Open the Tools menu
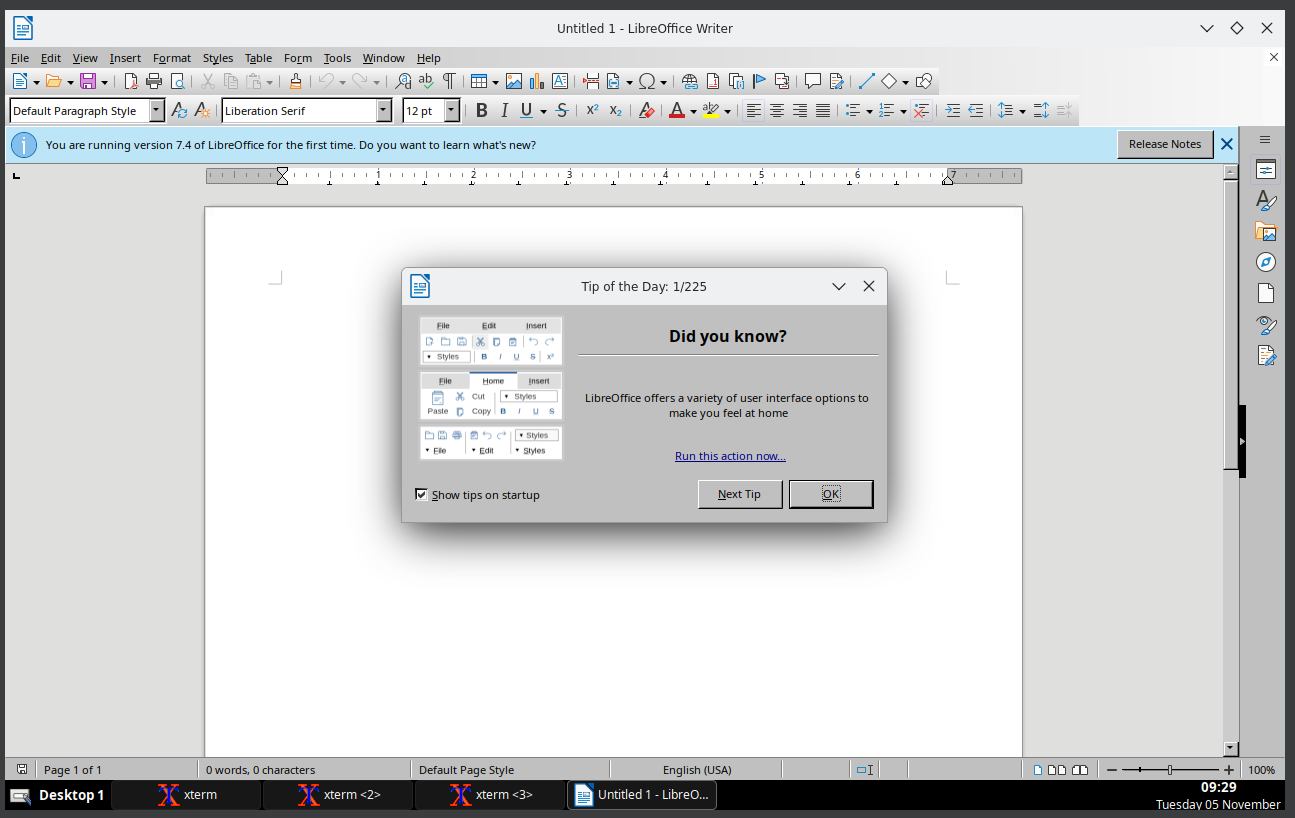 [x=337, y=58]
